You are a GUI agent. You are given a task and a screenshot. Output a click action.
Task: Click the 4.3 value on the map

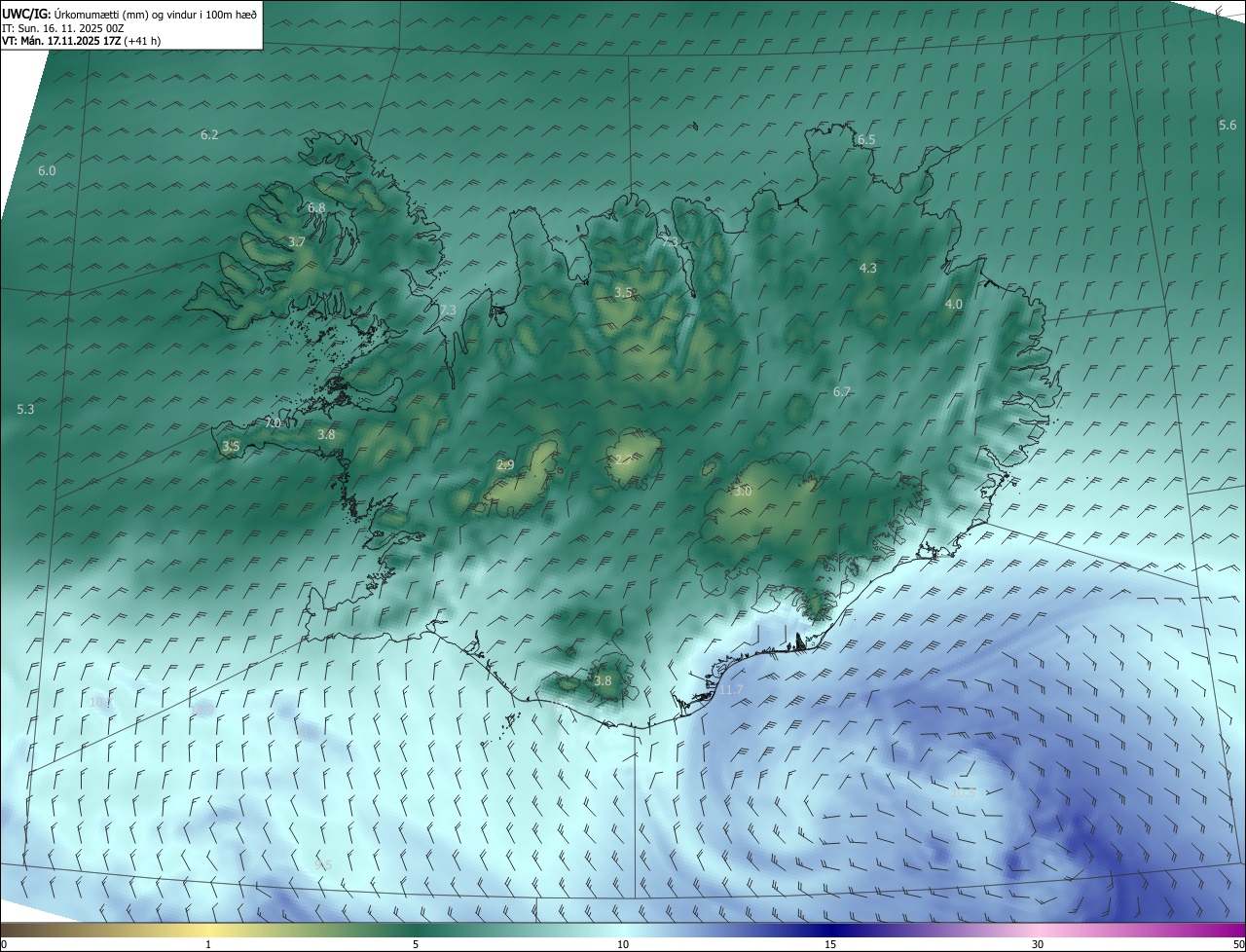tap(868, 268)
